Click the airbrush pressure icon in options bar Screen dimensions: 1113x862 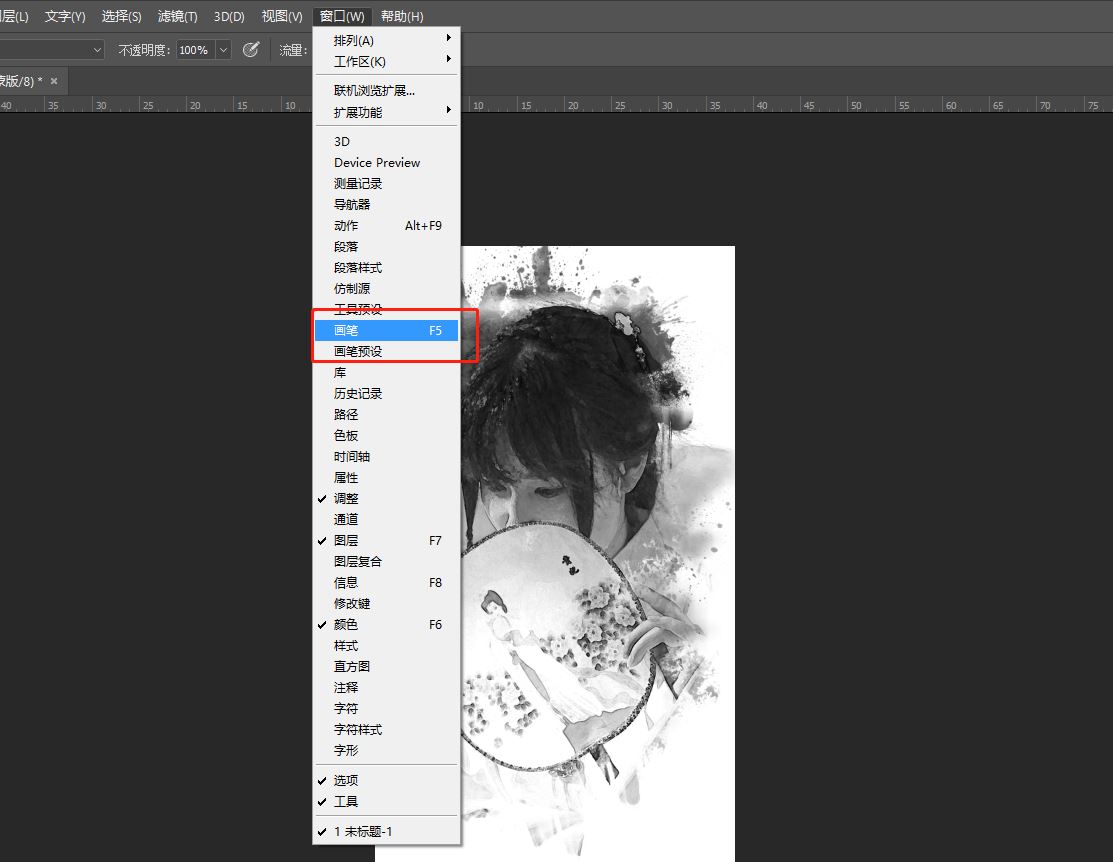[251, 50]
